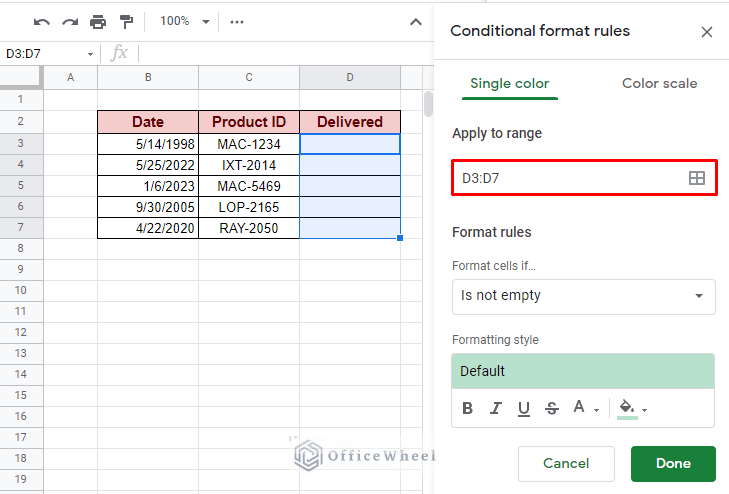This screenshot has width=729, height=494.
Task: Select row 1 header
Action: (21, 99)
